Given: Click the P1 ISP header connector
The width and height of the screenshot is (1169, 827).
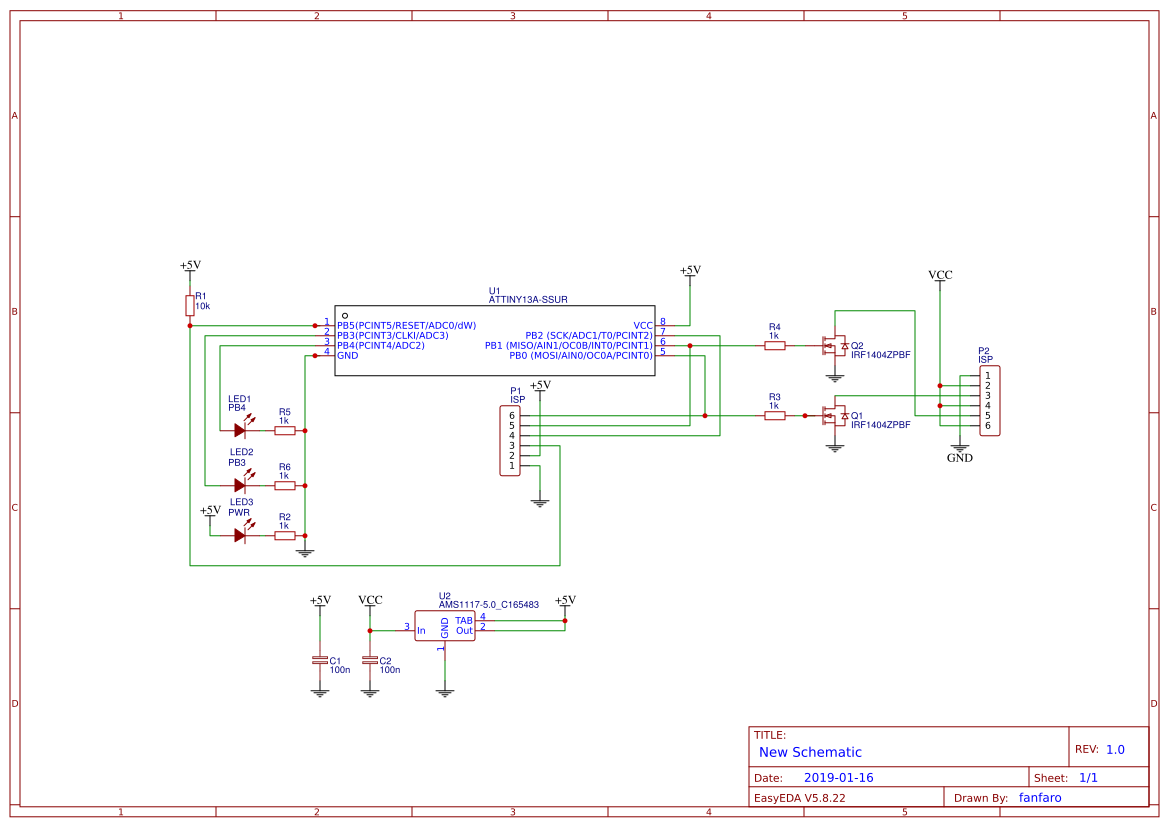Looking at the screenshot, I should pos(510,440).
